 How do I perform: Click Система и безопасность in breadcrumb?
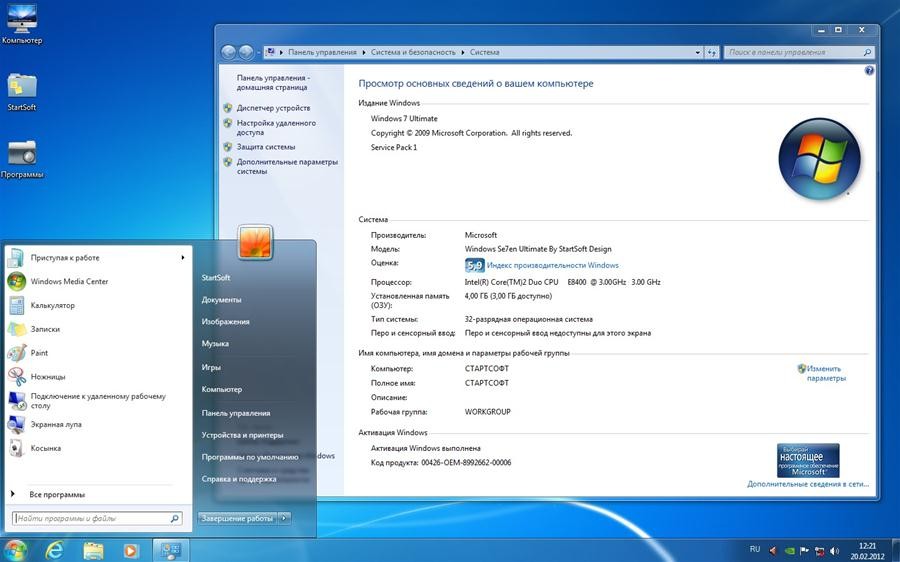(x=413, y=52)
